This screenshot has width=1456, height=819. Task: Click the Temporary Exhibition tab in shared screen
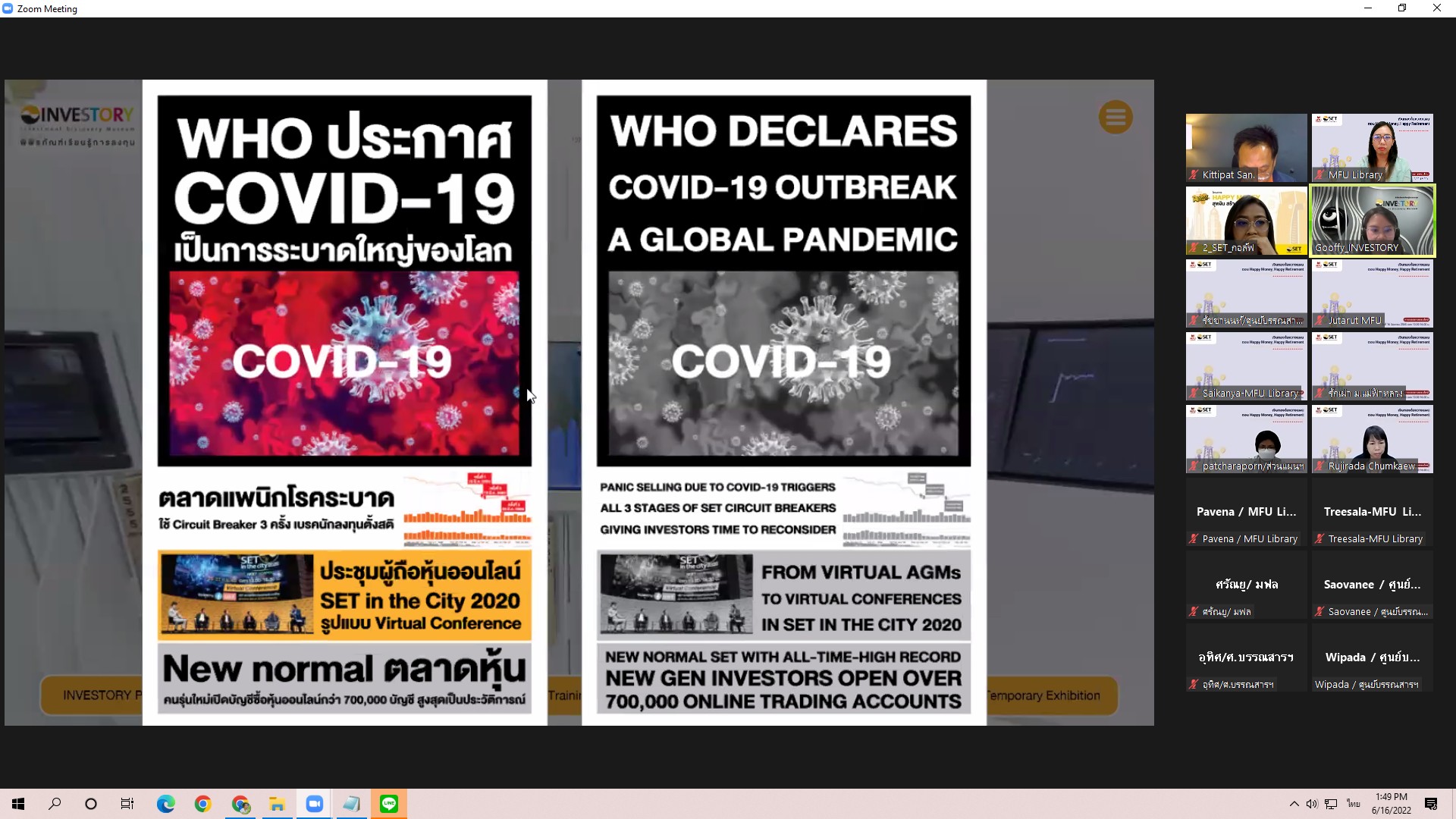pos(1052,695)
